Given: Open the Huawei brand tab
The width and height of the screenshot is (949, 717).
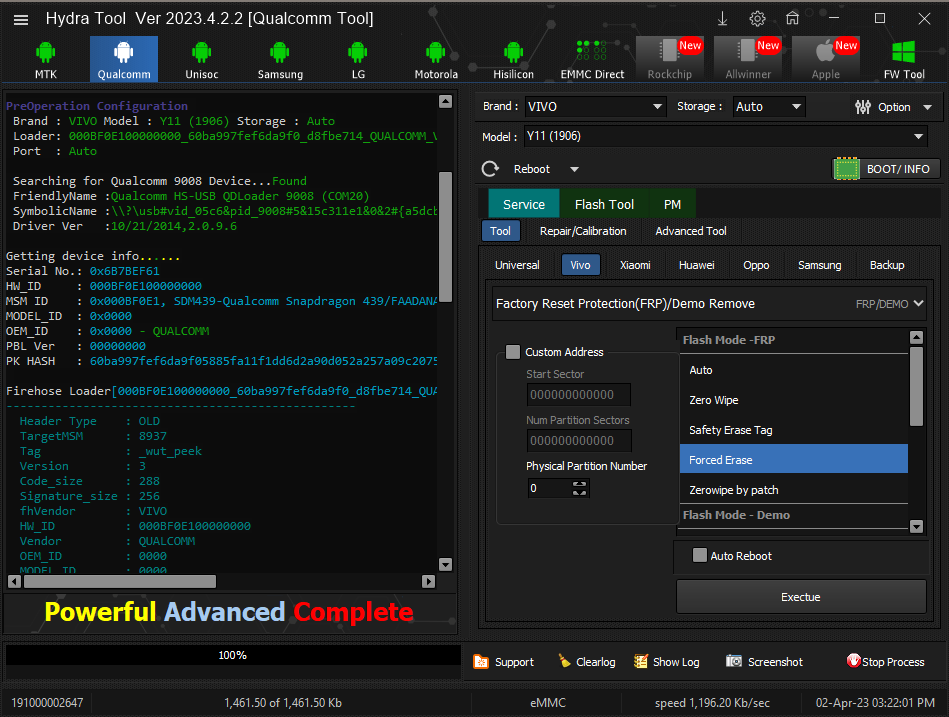Looking at the screenshot, I should (696, 265).
